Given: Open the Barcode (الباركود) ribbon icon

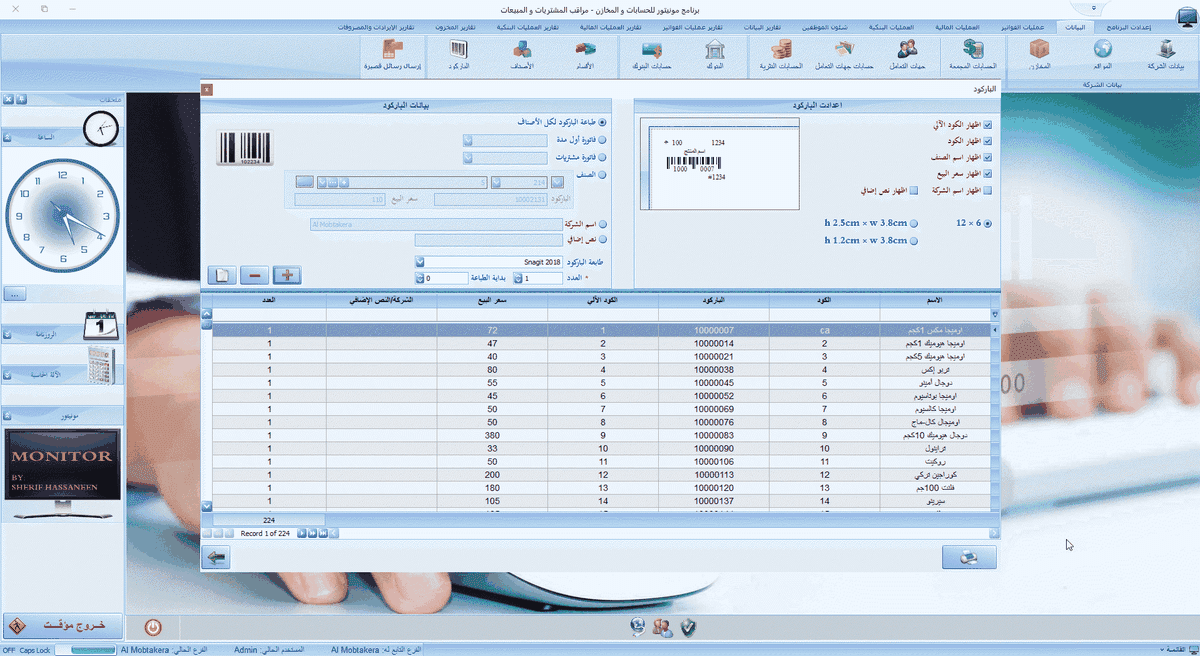Looking at the screenshot, I should click(459, 52).
